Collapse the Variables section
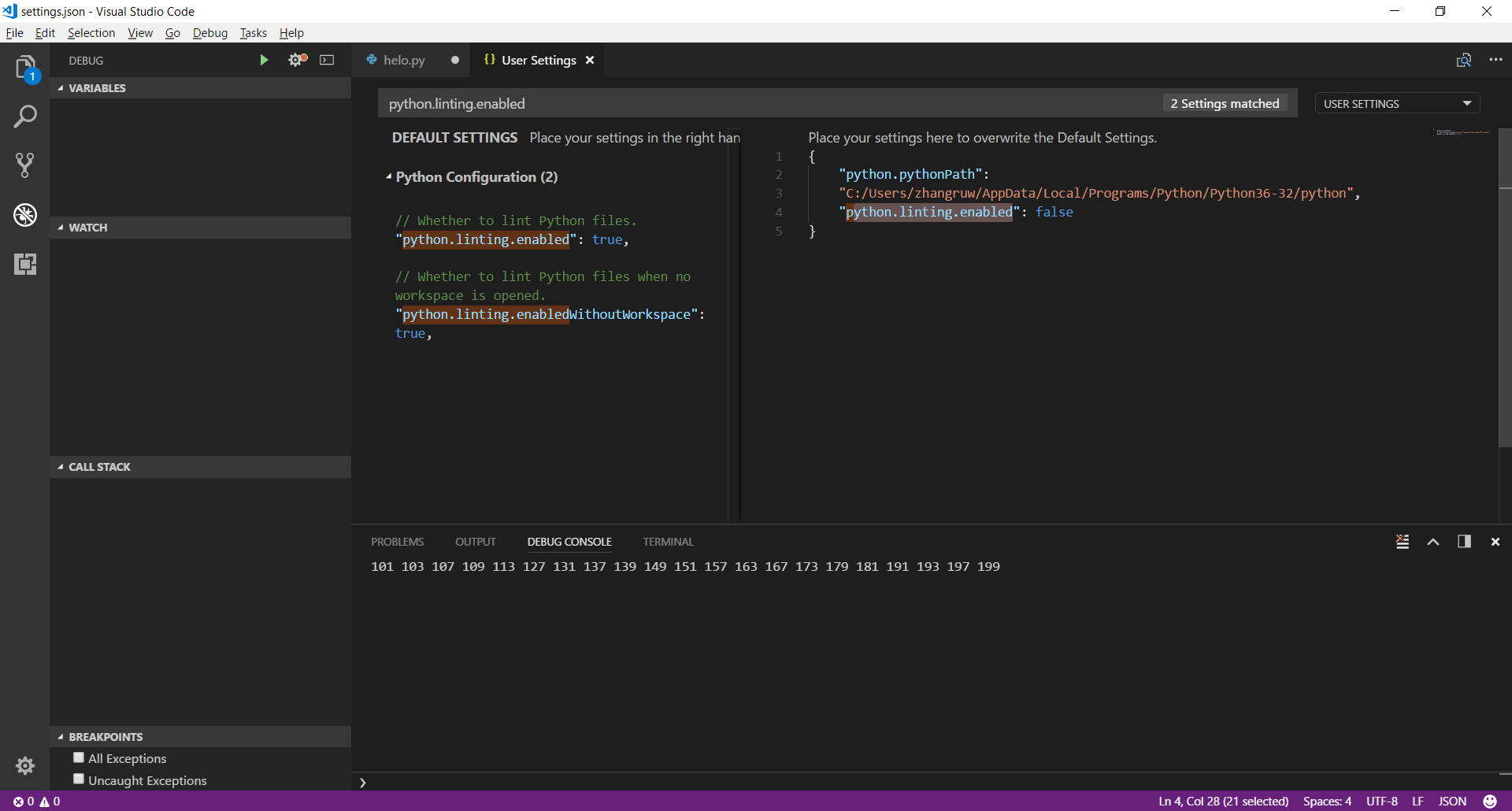 coord(200,88)
